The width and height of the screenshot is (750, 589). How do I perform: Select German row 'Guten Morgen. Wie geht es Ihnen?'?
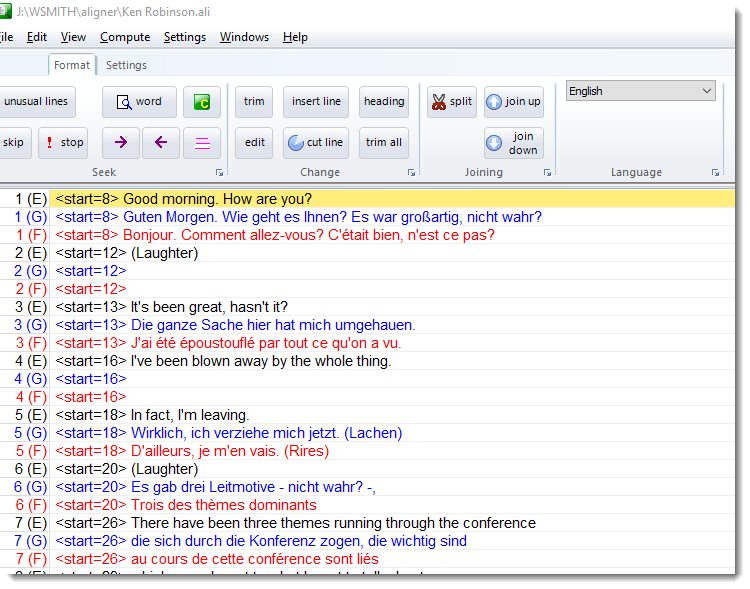tap(367, 217)
